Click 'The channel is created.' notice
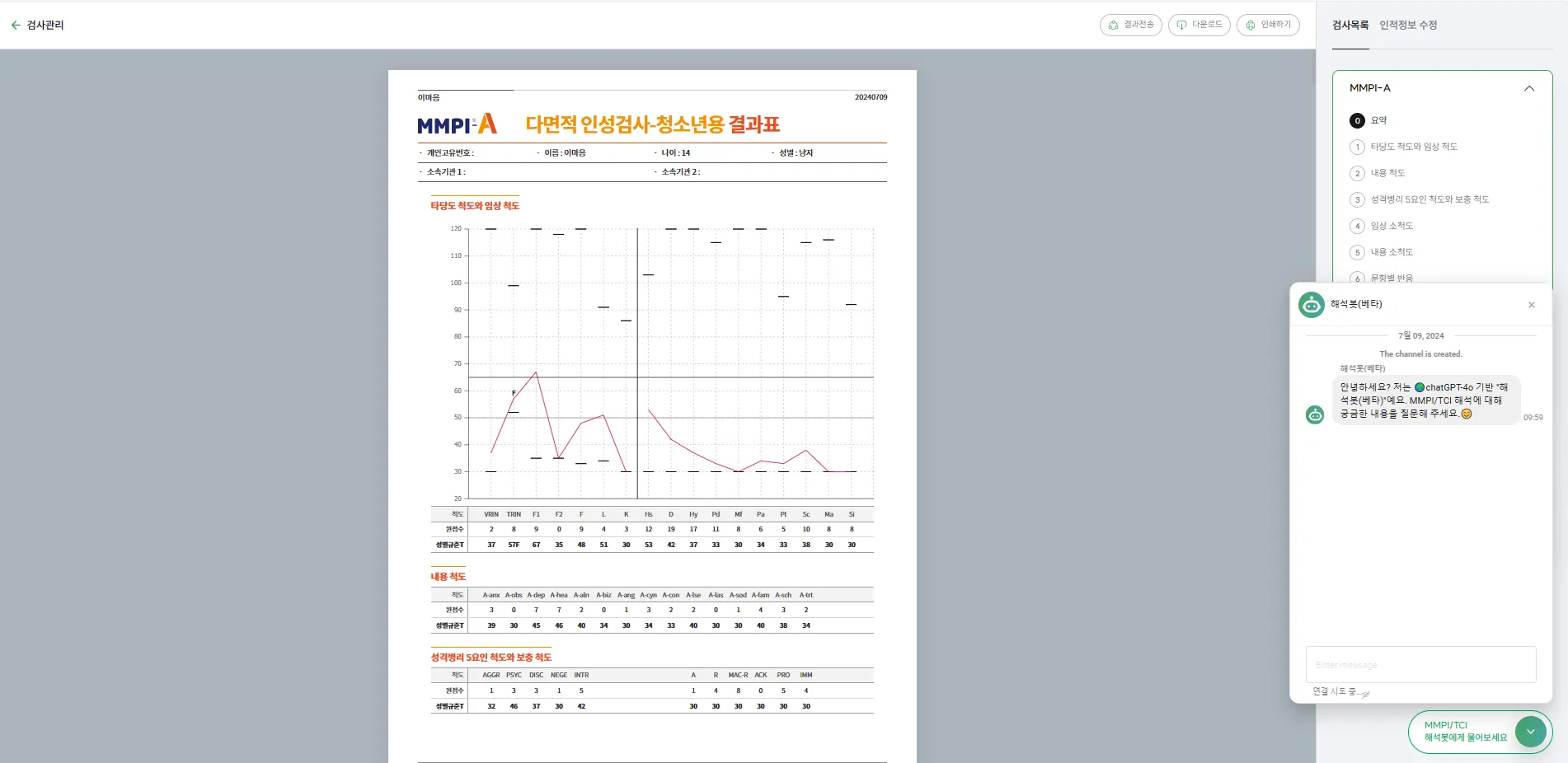 tap(1421, 354)
